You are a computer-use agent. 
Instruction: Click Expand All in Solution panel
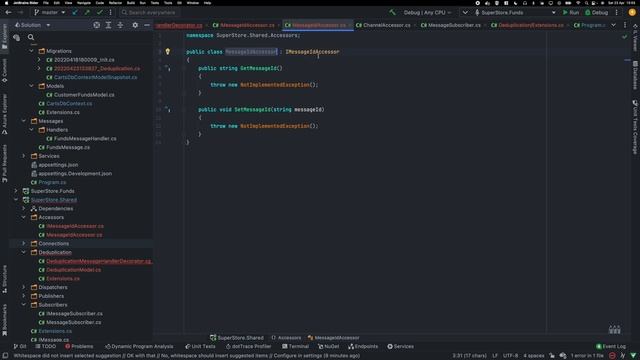(108, 25)
